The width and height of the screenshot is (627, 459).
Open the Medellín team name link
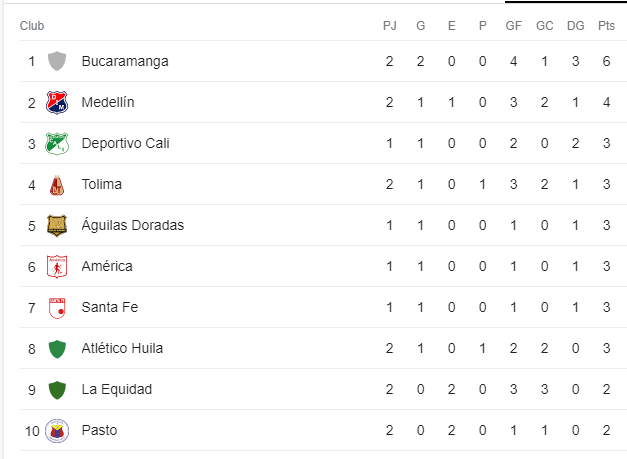108,102
